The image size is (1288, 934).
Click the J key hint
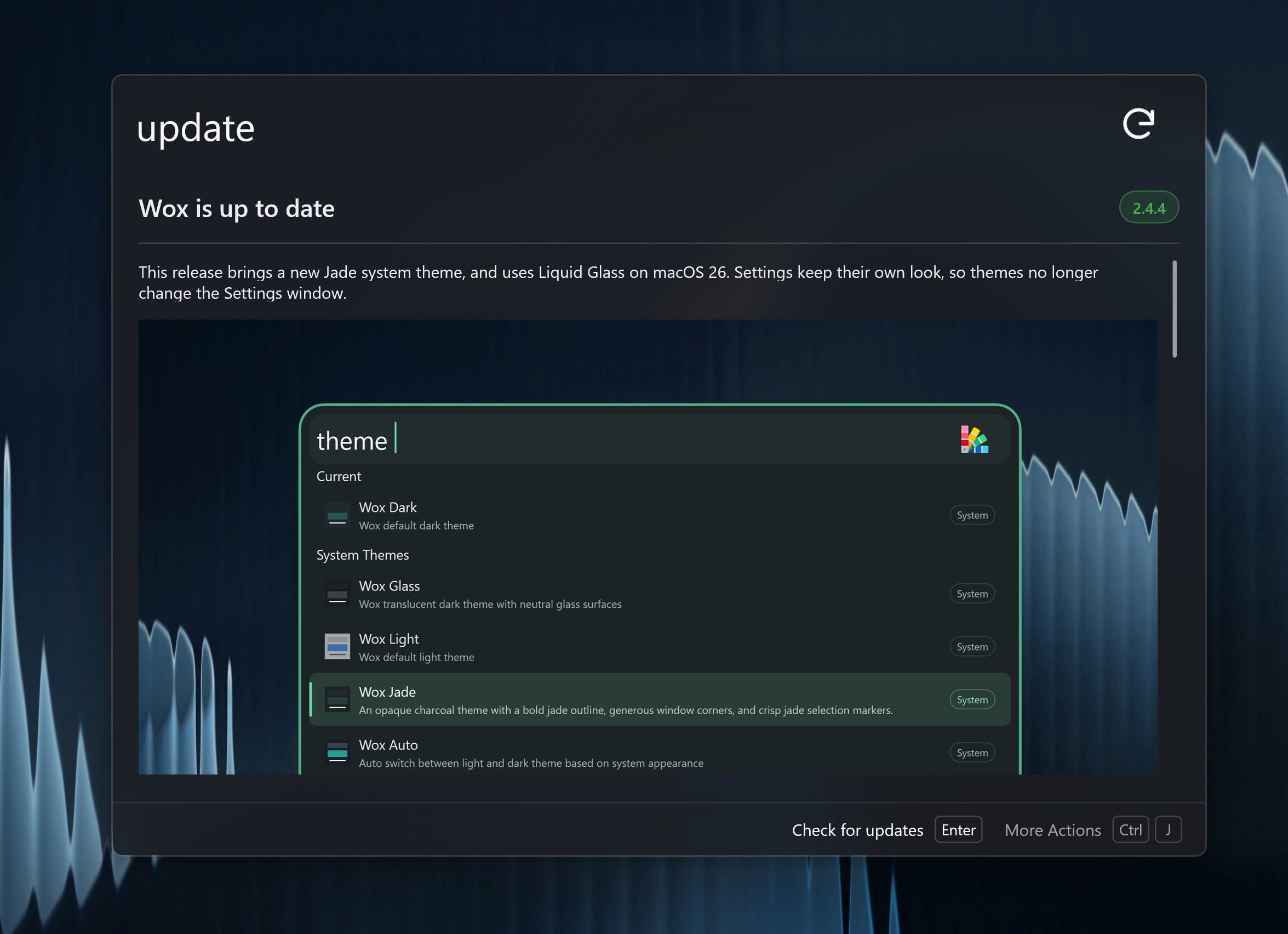1168,830
